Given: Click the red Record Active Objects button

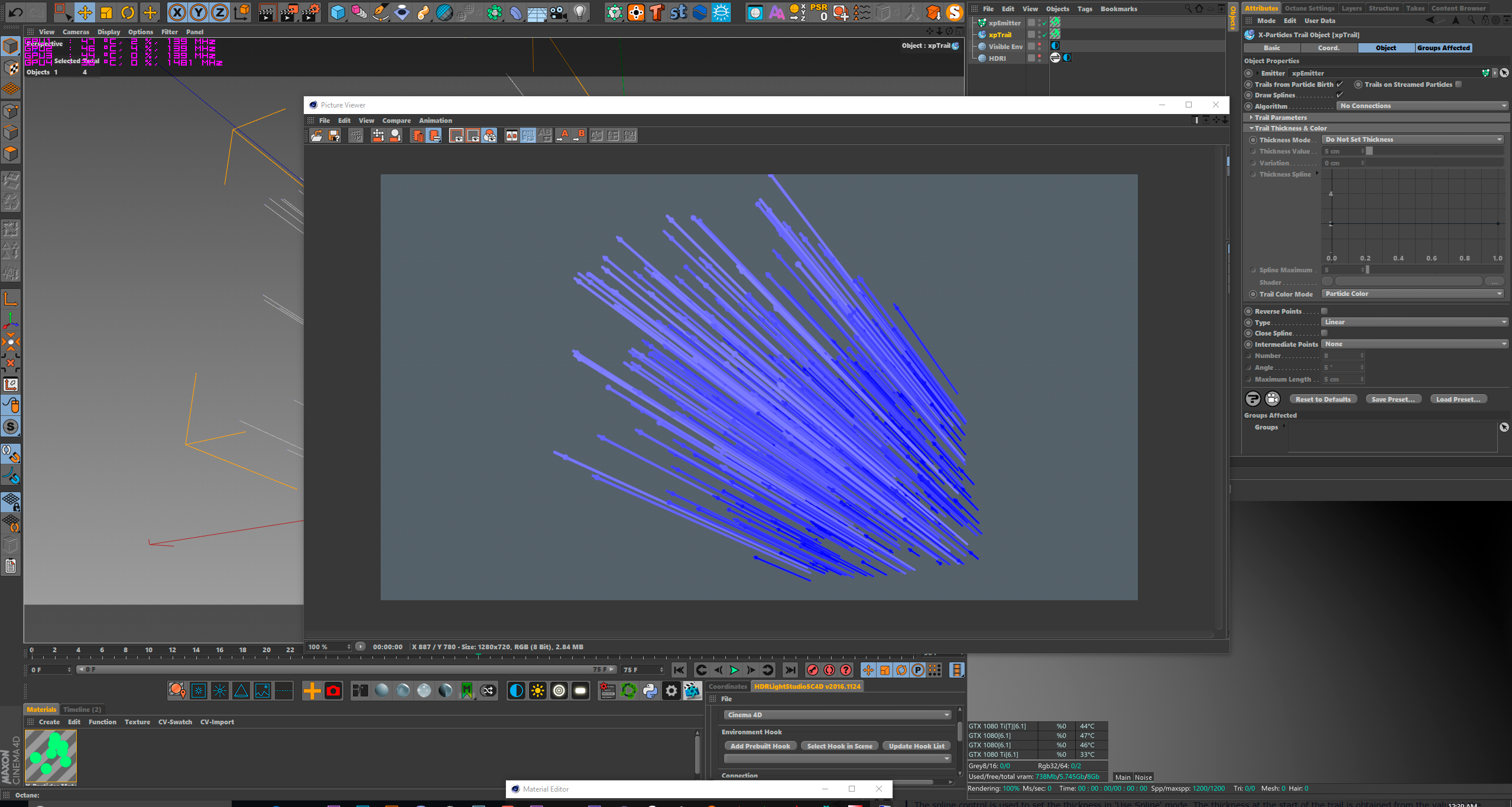Looking at the screenshot, I should 813,670.
